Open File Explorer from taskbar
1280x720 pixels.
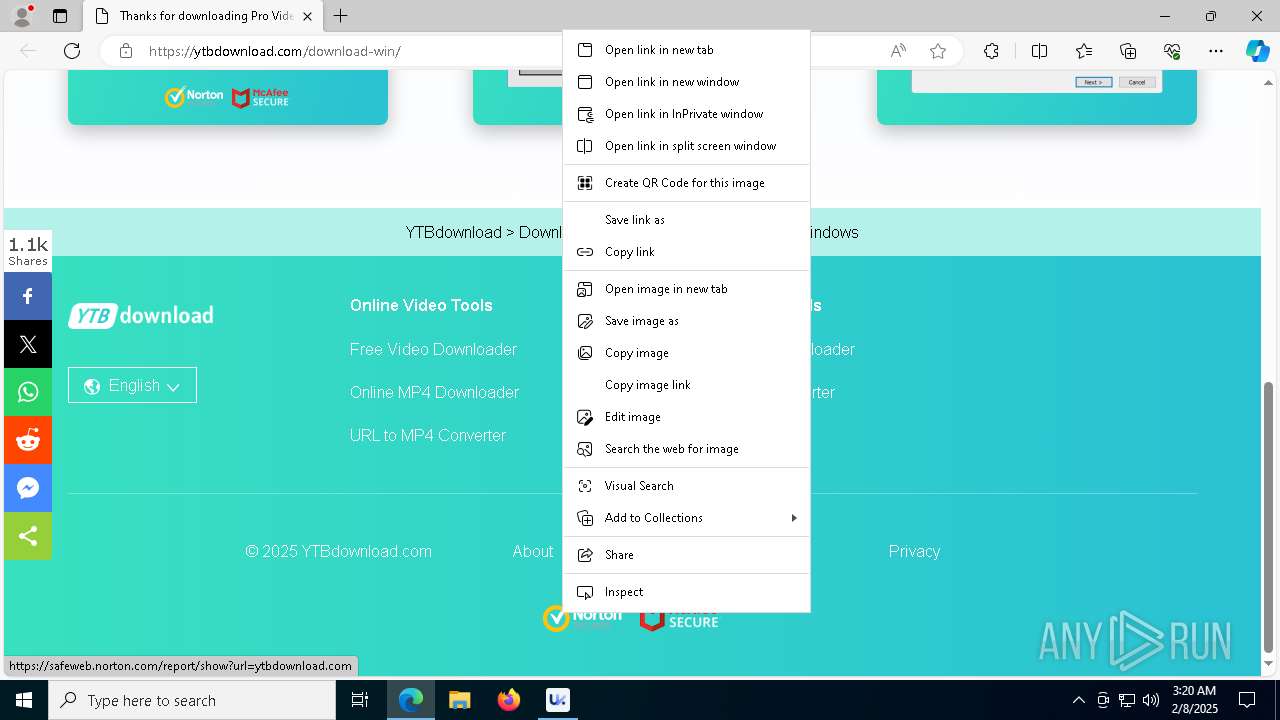pyautogui.click(x=459, y=700)
